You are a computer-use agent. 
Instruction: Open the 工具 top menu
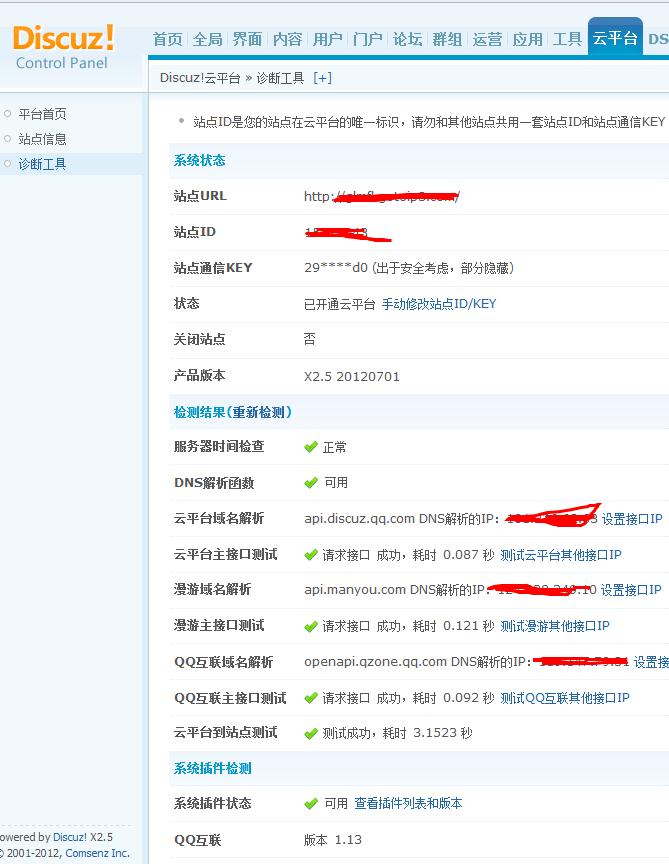[567, 39]
